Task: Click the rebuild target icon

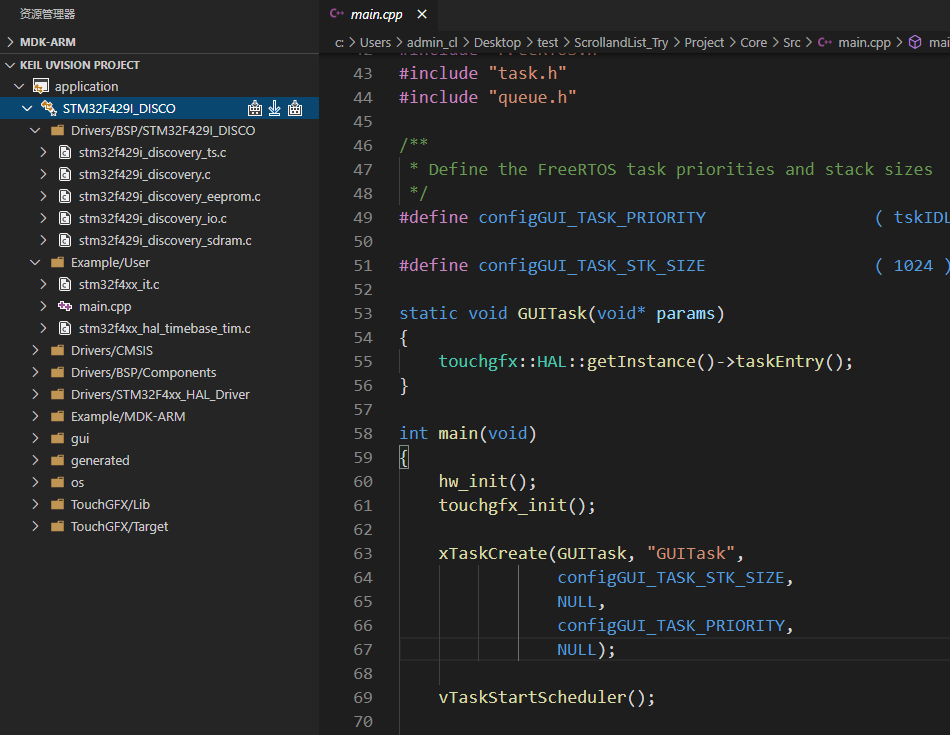Action: 295,108
